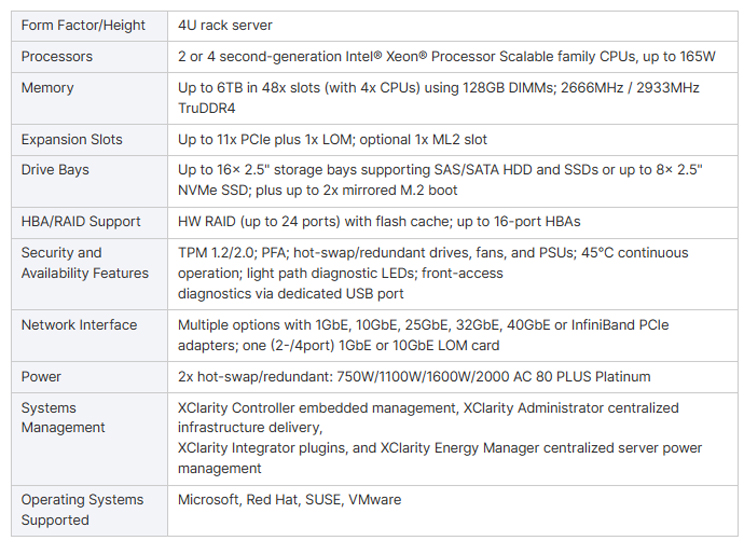Select Security and Availability Features label

click(85, 263)
